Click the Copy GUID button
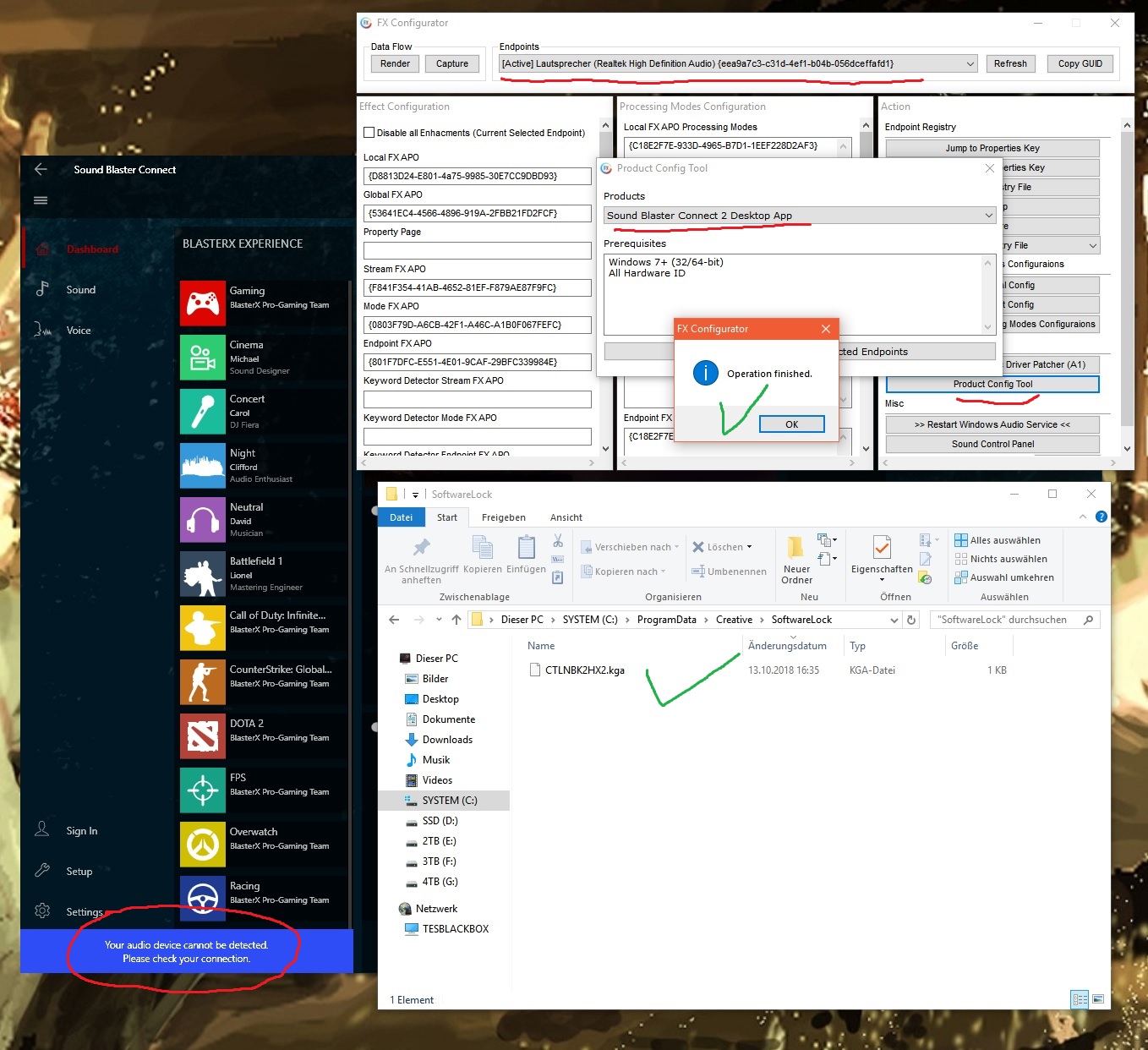 coord(1080,63)
